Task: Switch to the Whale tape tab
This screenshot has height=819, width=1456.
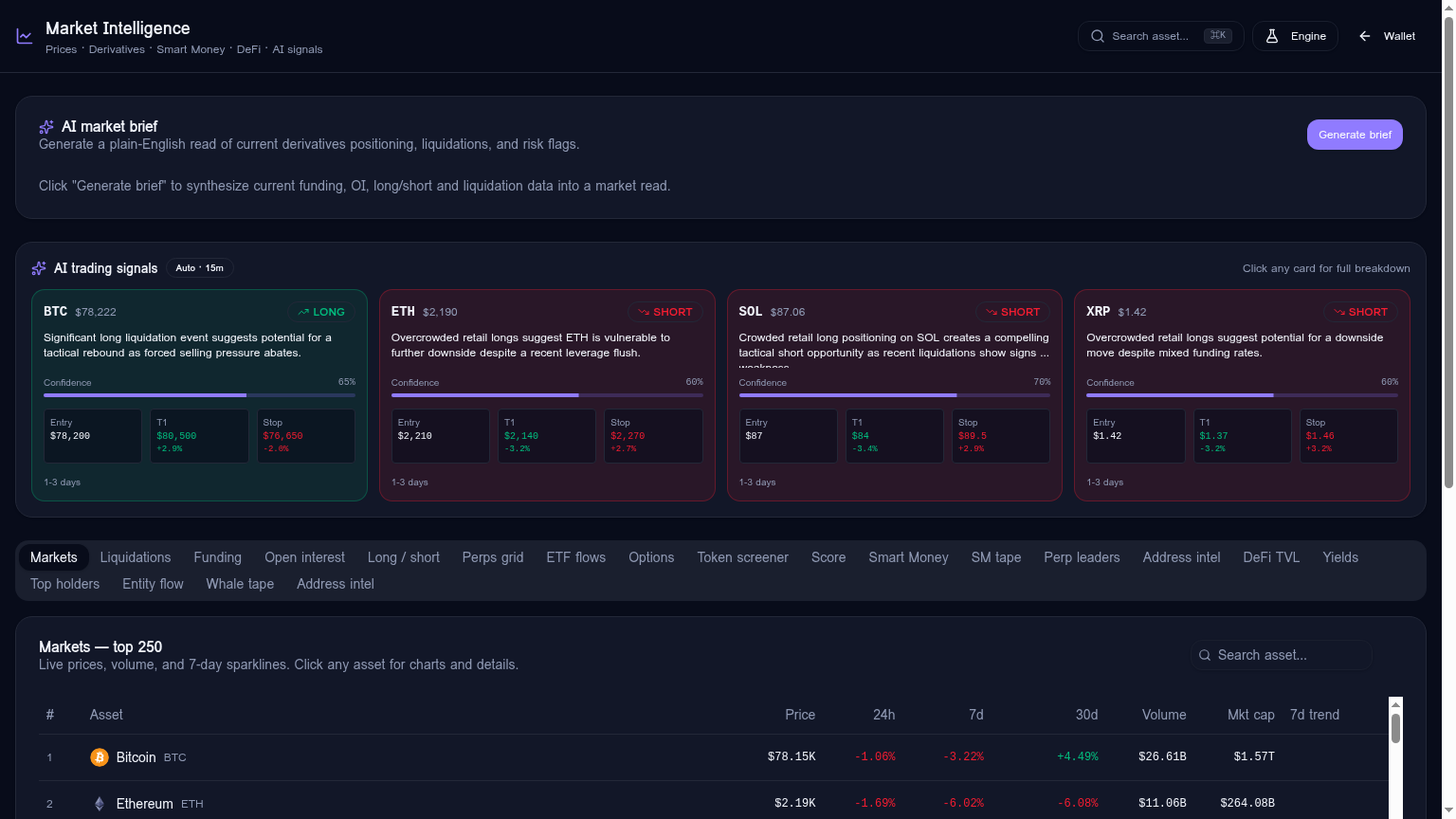Action: click(240, 584)
